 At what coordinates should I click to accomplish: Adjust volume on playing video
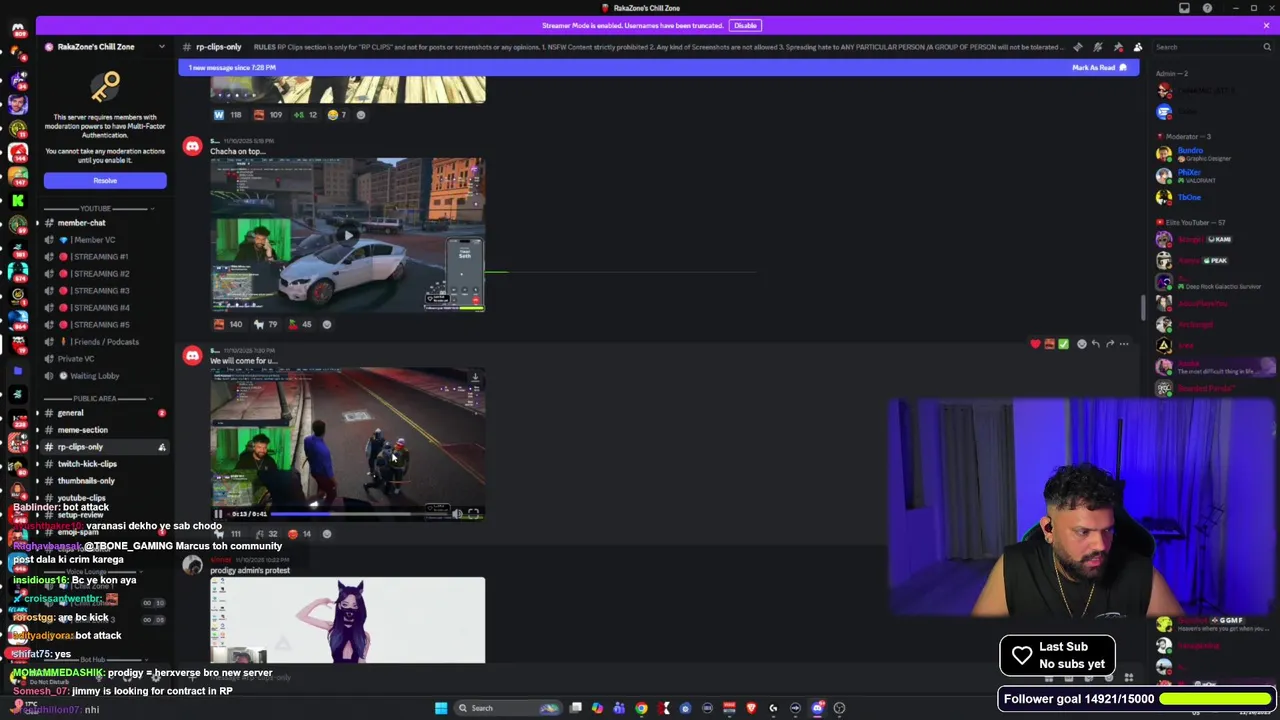tap(458, 514)
